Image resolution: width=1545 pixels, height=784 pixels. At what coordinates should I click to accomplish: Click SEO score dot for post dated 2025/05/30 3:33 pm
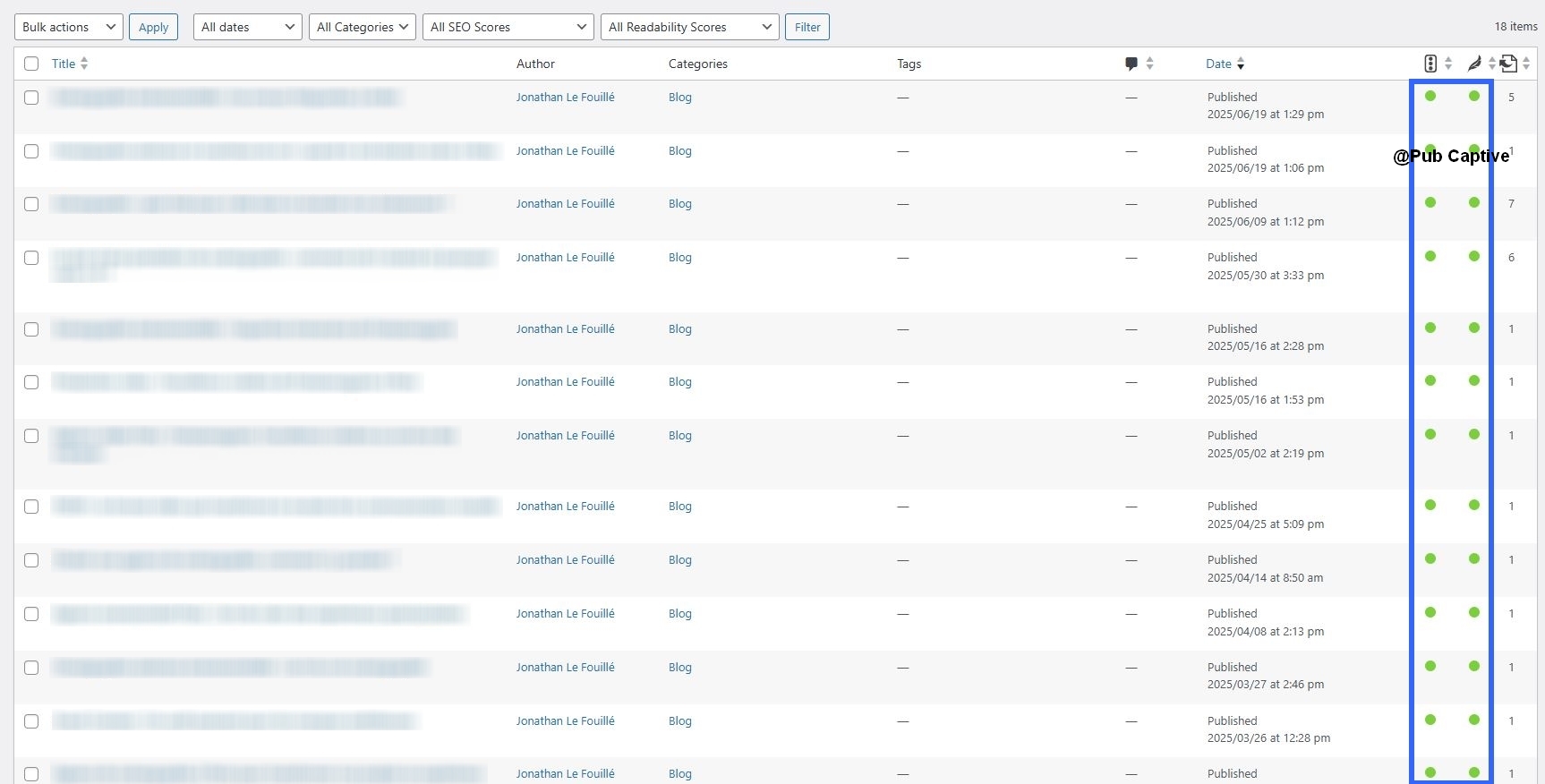point(1430,256)
